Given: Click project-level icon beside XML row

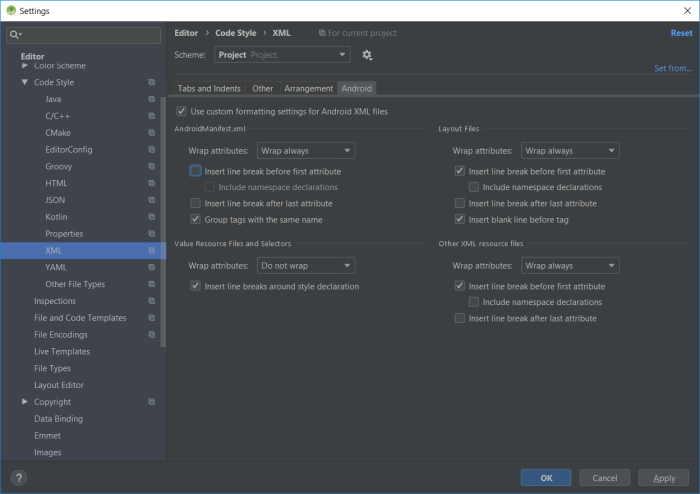Looking at the screenshot, I should [x=152, y=250].
